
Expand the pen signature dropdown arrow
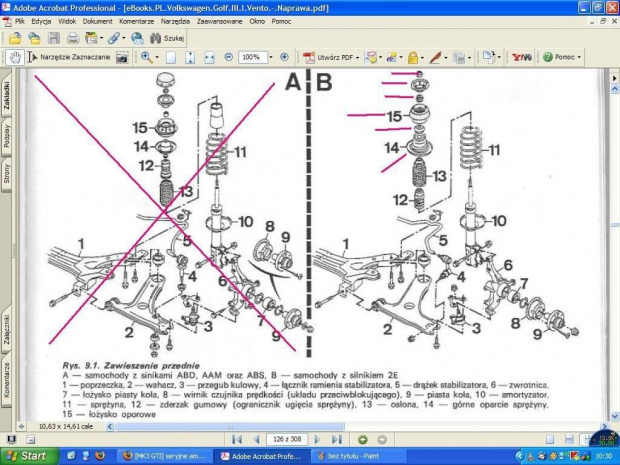click(446, 58)
